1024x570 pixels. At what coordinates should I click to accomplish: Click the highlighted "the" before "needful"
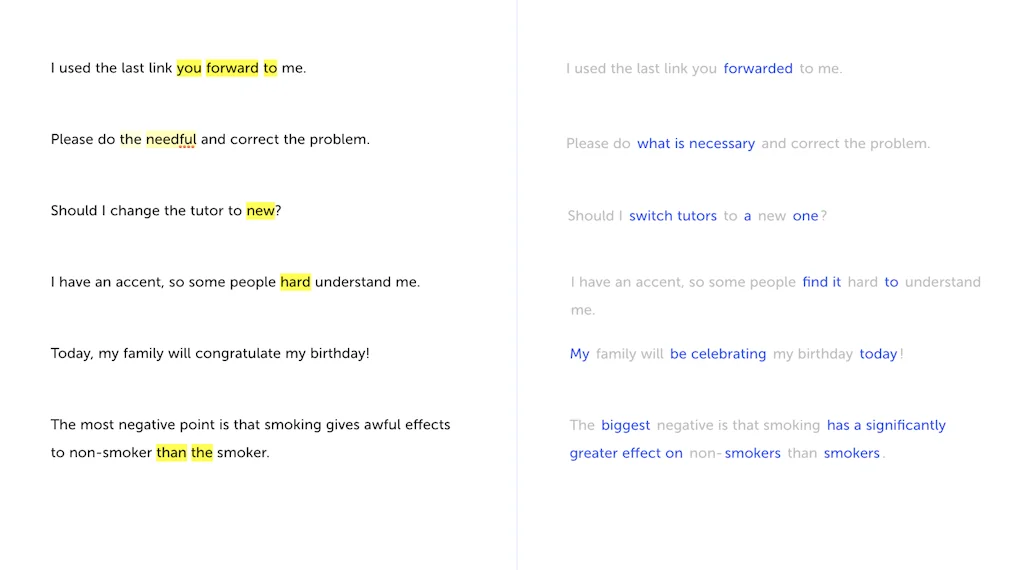(x=131, y=139)
